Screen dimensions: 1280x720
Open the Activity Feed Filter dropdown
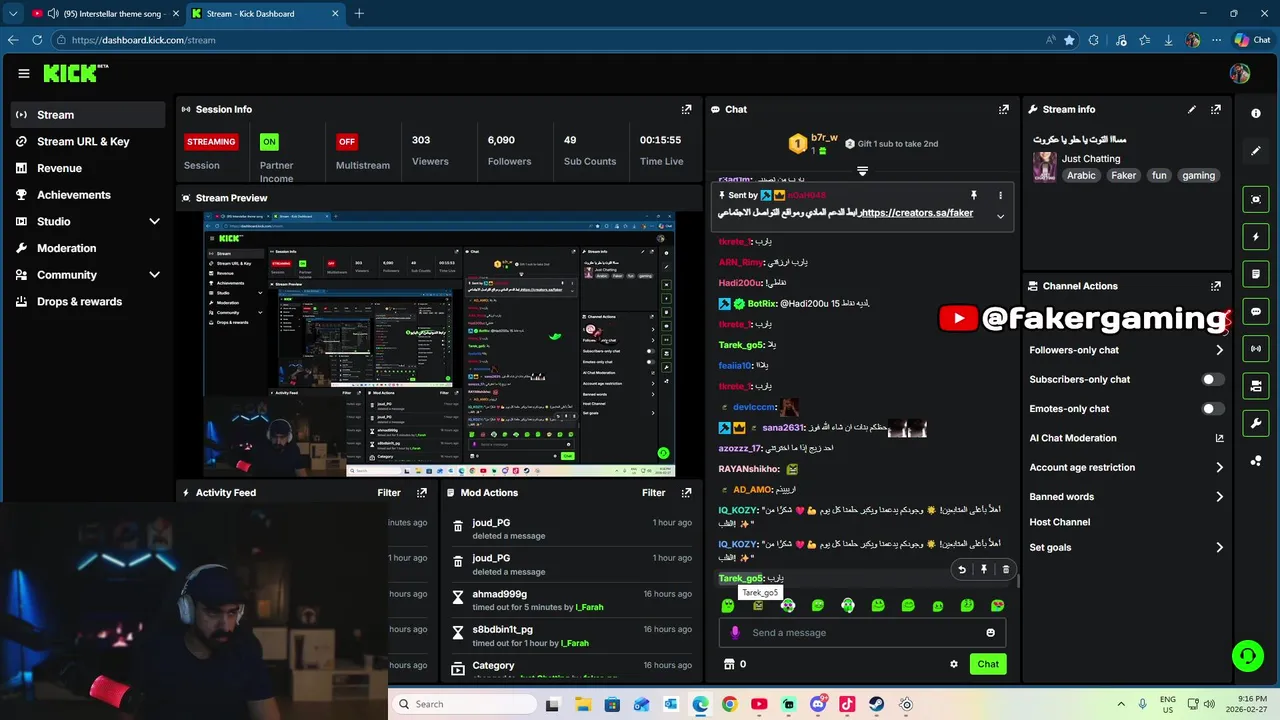(389, 493)
